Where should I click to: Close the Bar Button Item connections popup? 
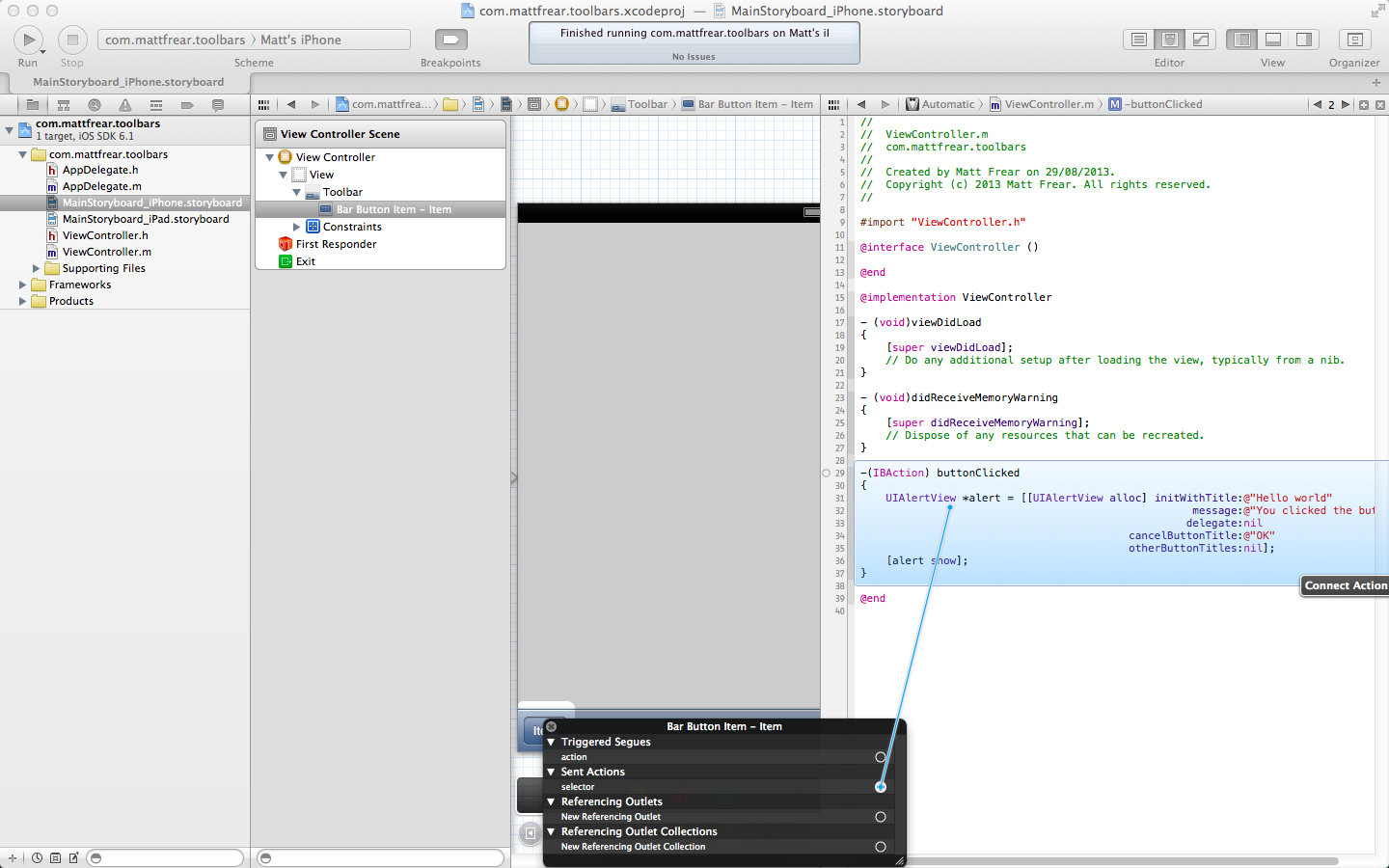tap(551, 726)
